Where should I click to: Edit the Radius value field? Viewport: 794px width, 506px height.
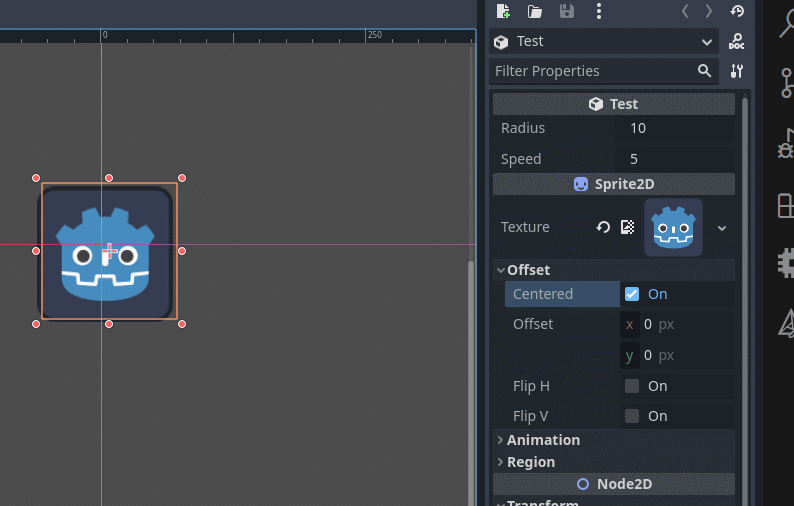pos(674,128)
